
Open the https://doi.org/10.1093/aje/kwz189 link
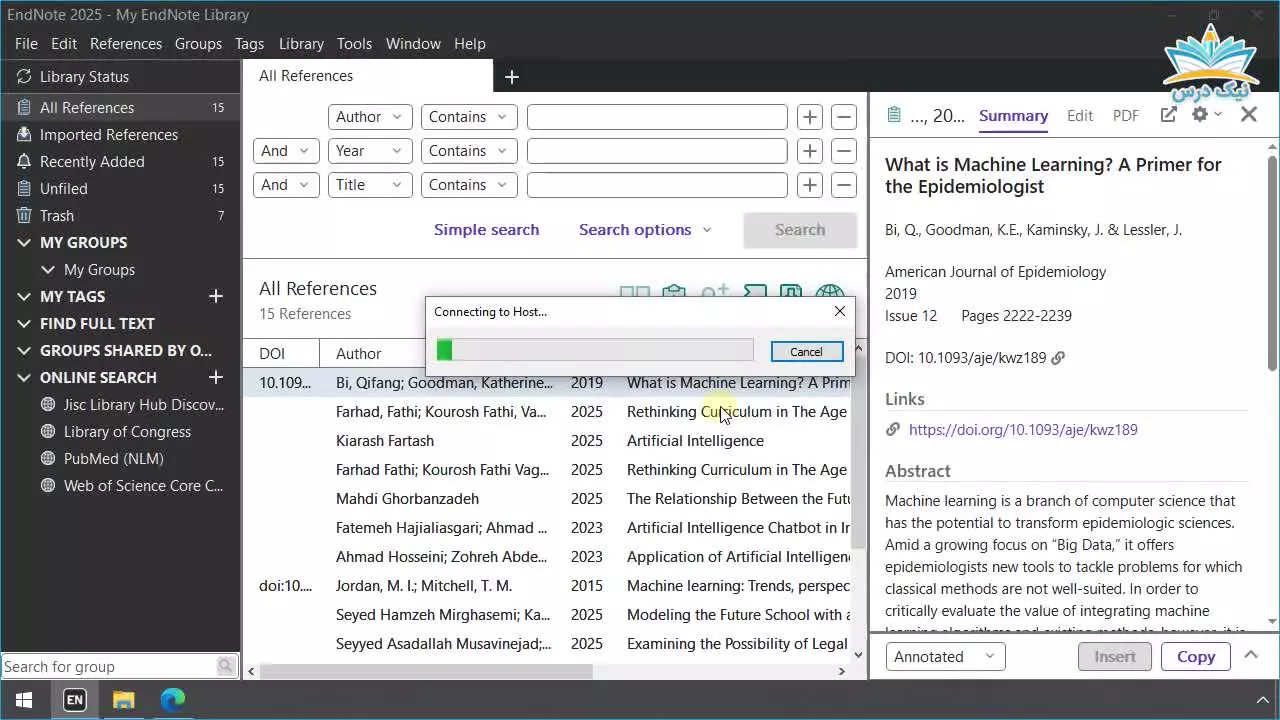pos(1023,430)
